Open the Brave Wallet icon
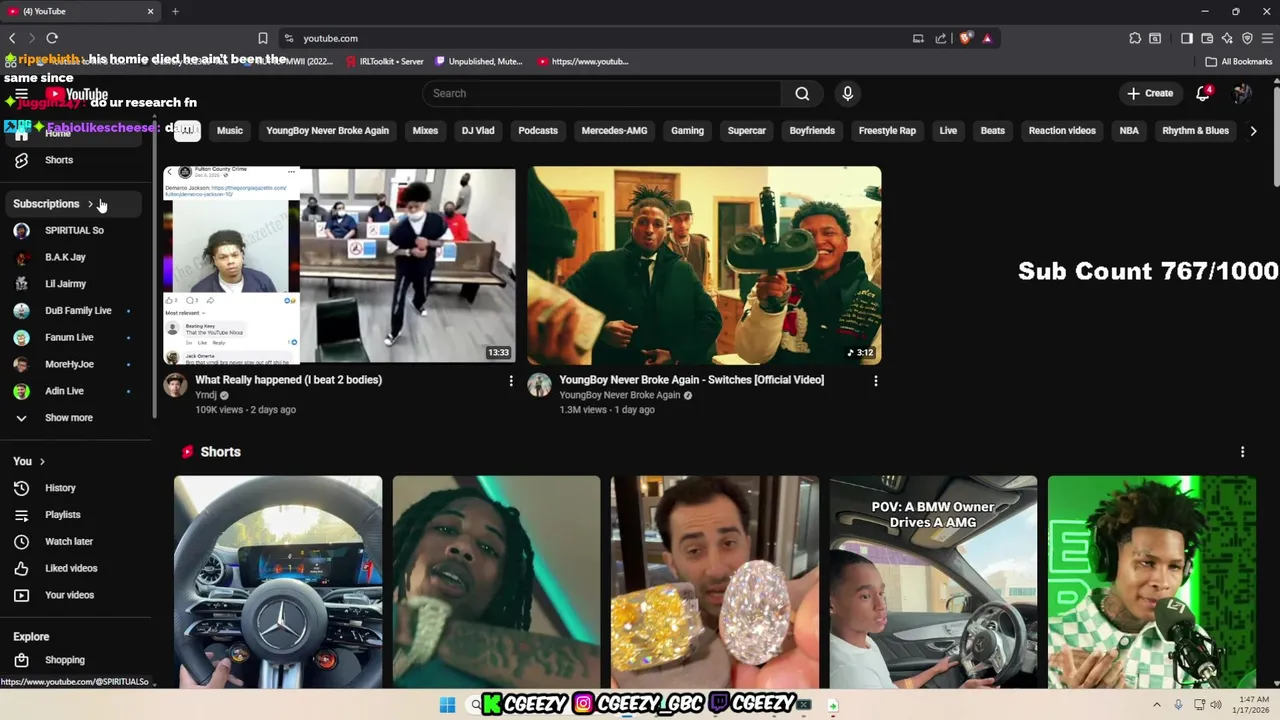This screenshot has height=720, width=1280. click(1207, 38)
